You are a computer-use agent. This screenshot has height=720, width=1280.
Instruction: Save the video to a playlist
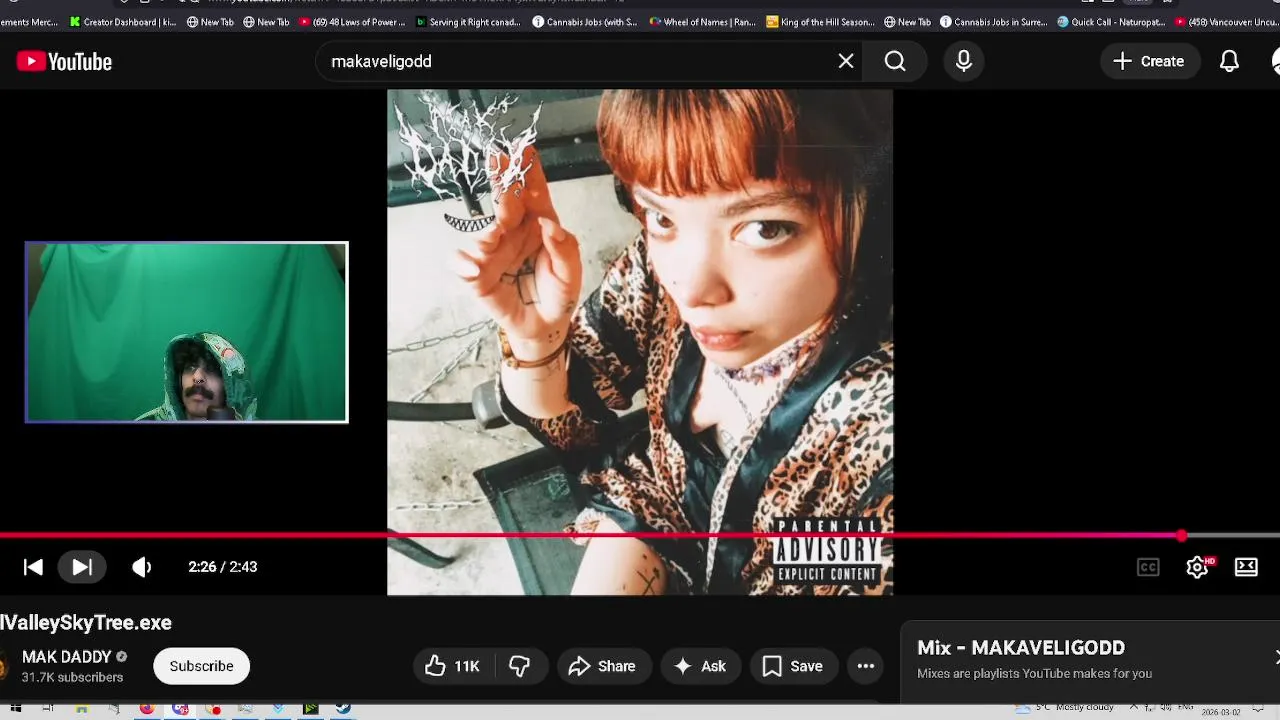pos(793,666)
